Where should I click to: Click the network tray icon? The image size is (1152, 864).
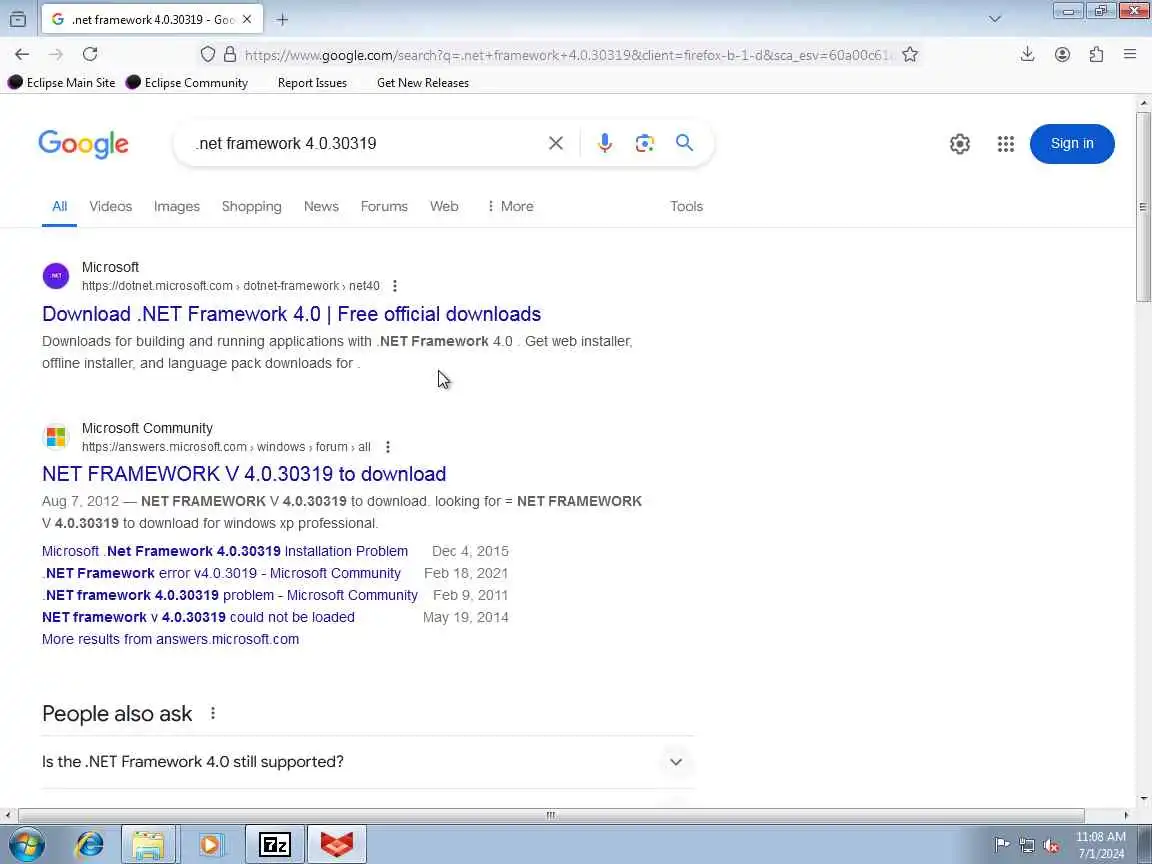[x=1027, y=845]
